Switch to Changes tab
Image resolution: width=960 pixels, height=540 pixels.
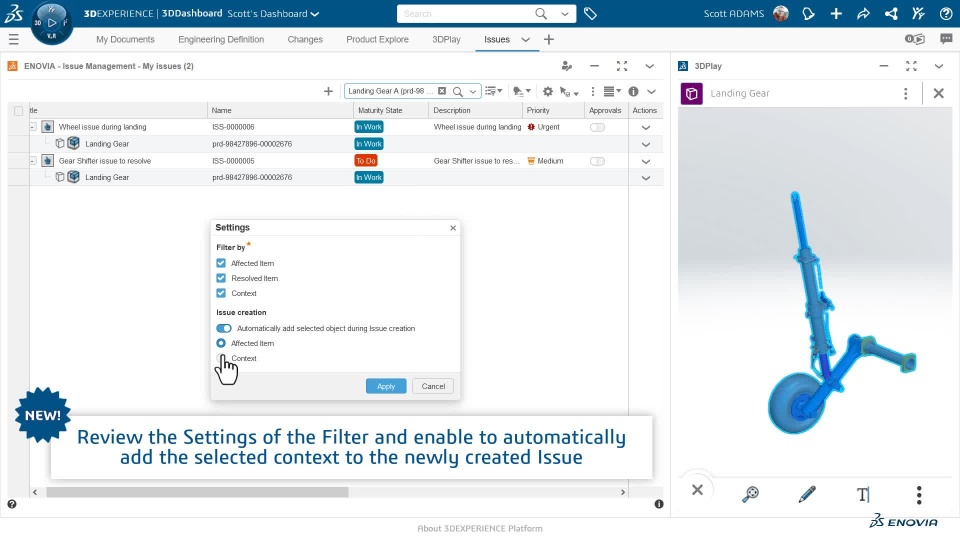click(305, 39)
